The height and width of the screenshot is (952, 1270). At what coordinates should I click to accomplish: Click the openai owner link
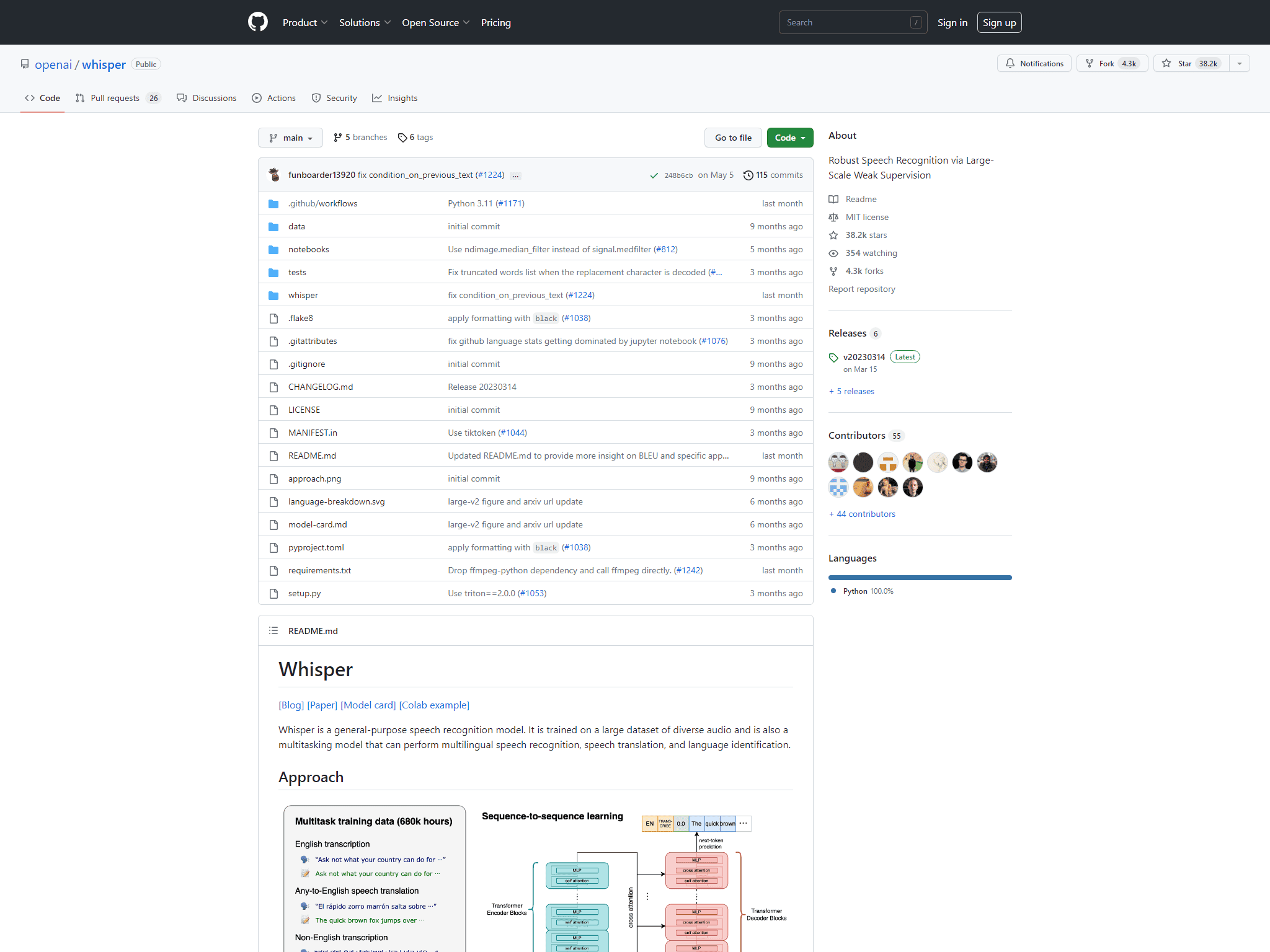pos(53,64)
